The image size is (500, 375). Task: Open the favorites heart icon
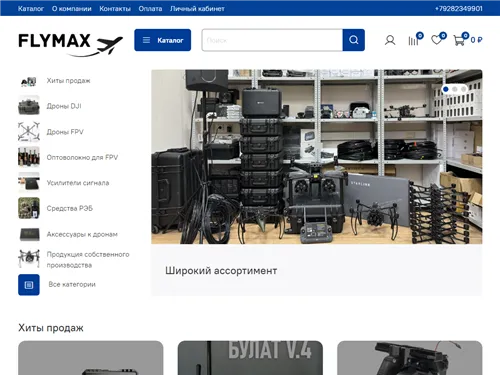pyautogui.click(x=436, y=40)
